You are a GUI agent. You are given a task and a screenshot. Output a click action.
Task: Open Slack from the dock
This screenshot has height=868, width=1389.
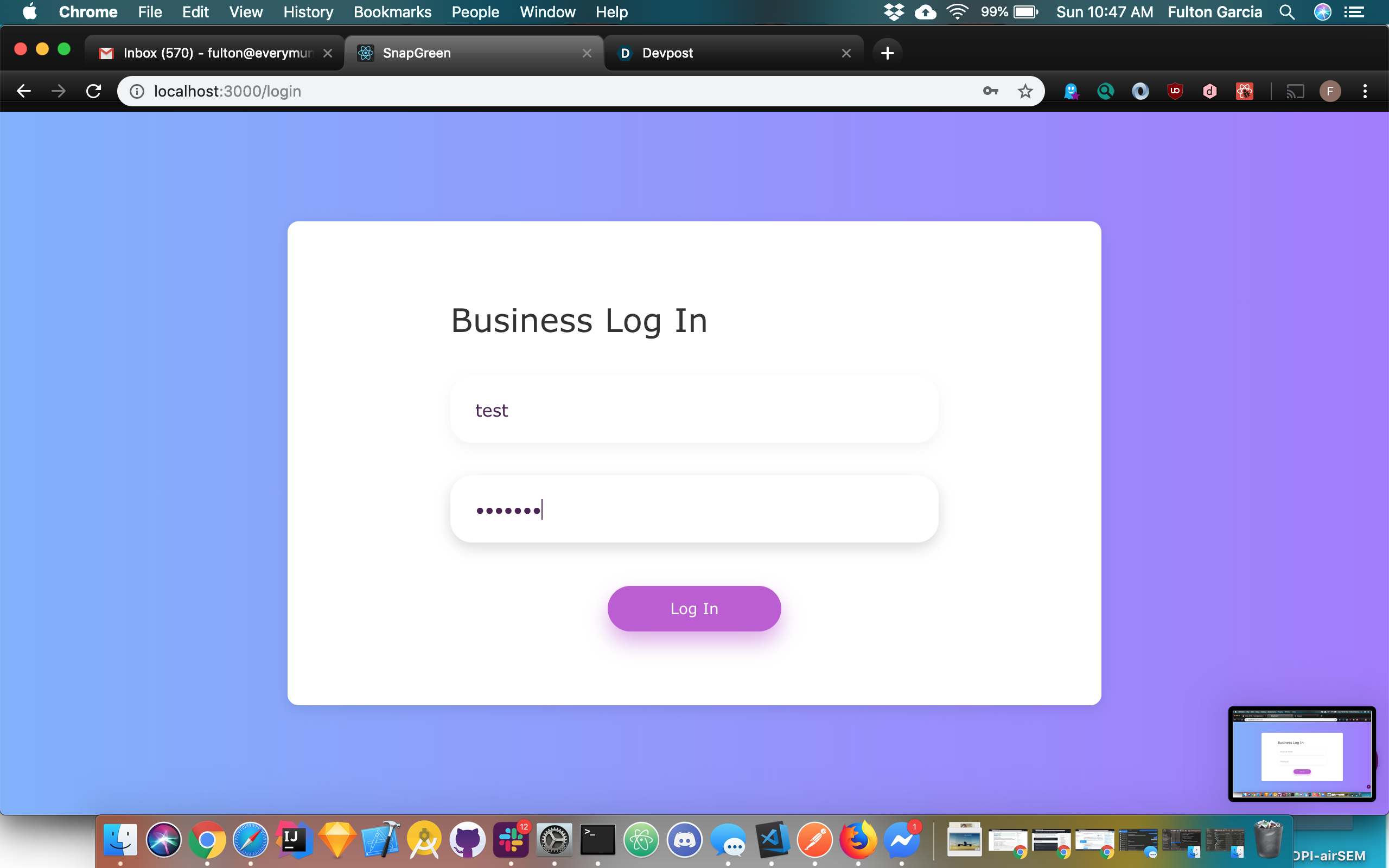pyautogui.click(x=510, y=840)
